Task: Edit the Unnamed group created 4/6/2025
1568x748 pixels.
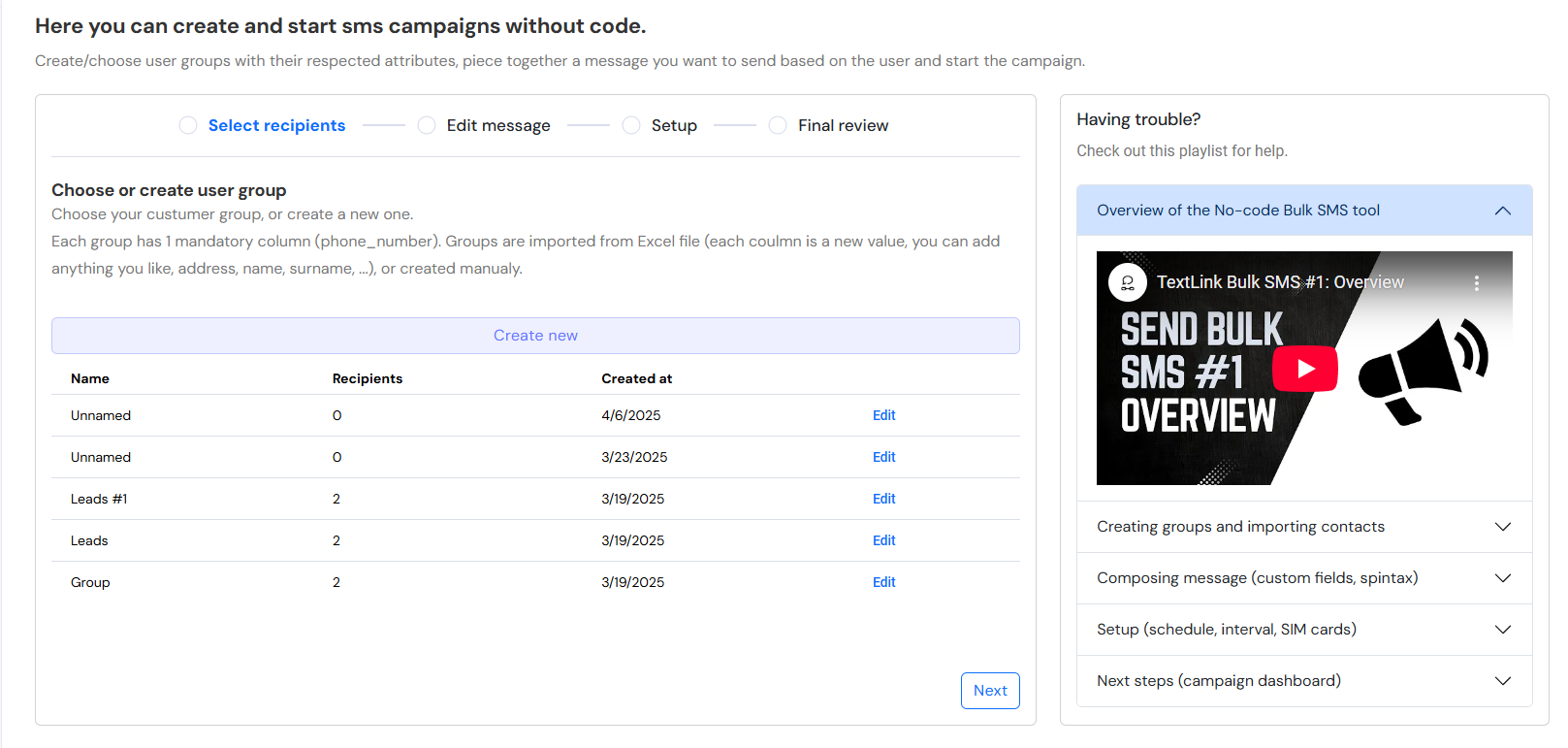Action: (x=883, y=415)
